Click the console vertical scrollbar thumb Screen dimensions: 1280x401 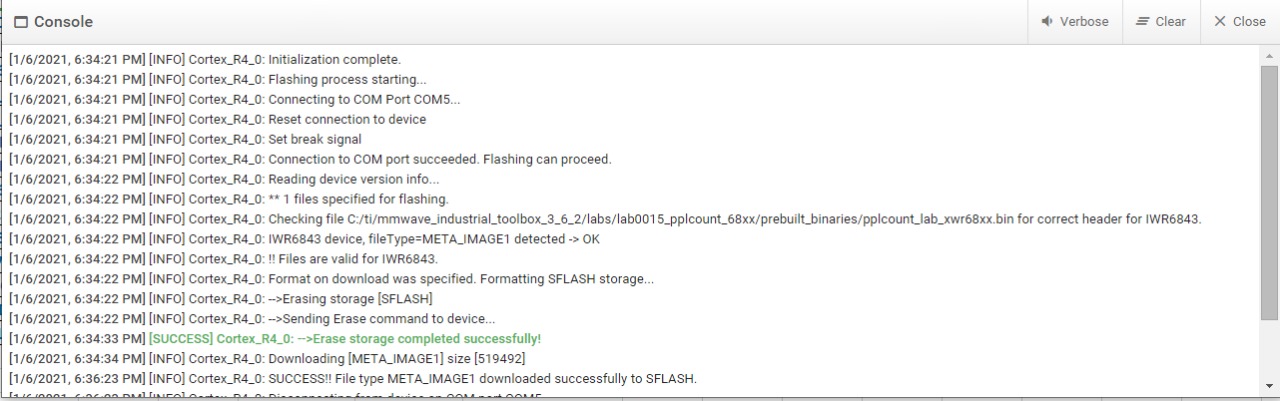pos(1270,192)
